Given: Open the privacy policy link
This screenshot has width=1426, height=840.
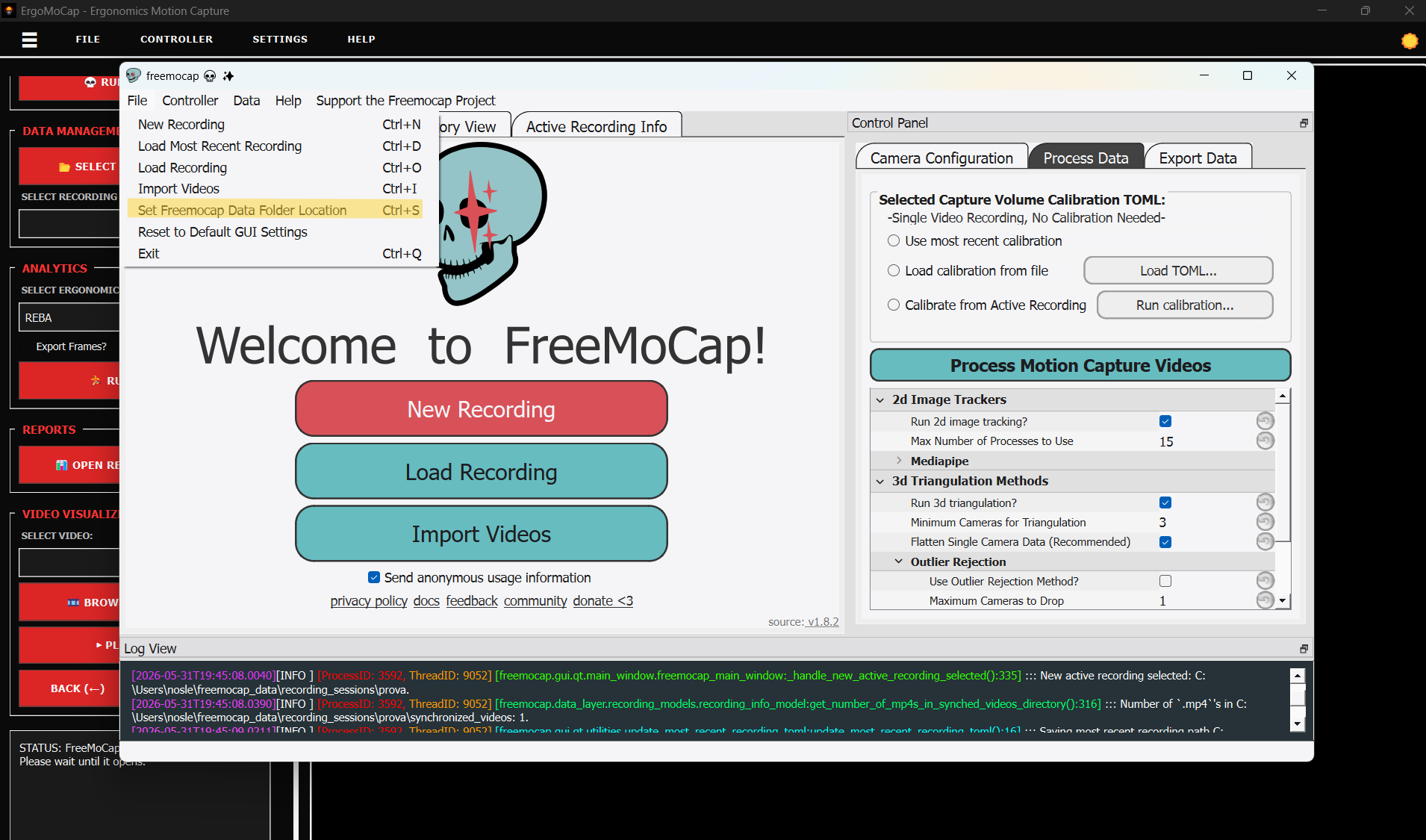Looking at the screenshot, I should coord(369,600).
